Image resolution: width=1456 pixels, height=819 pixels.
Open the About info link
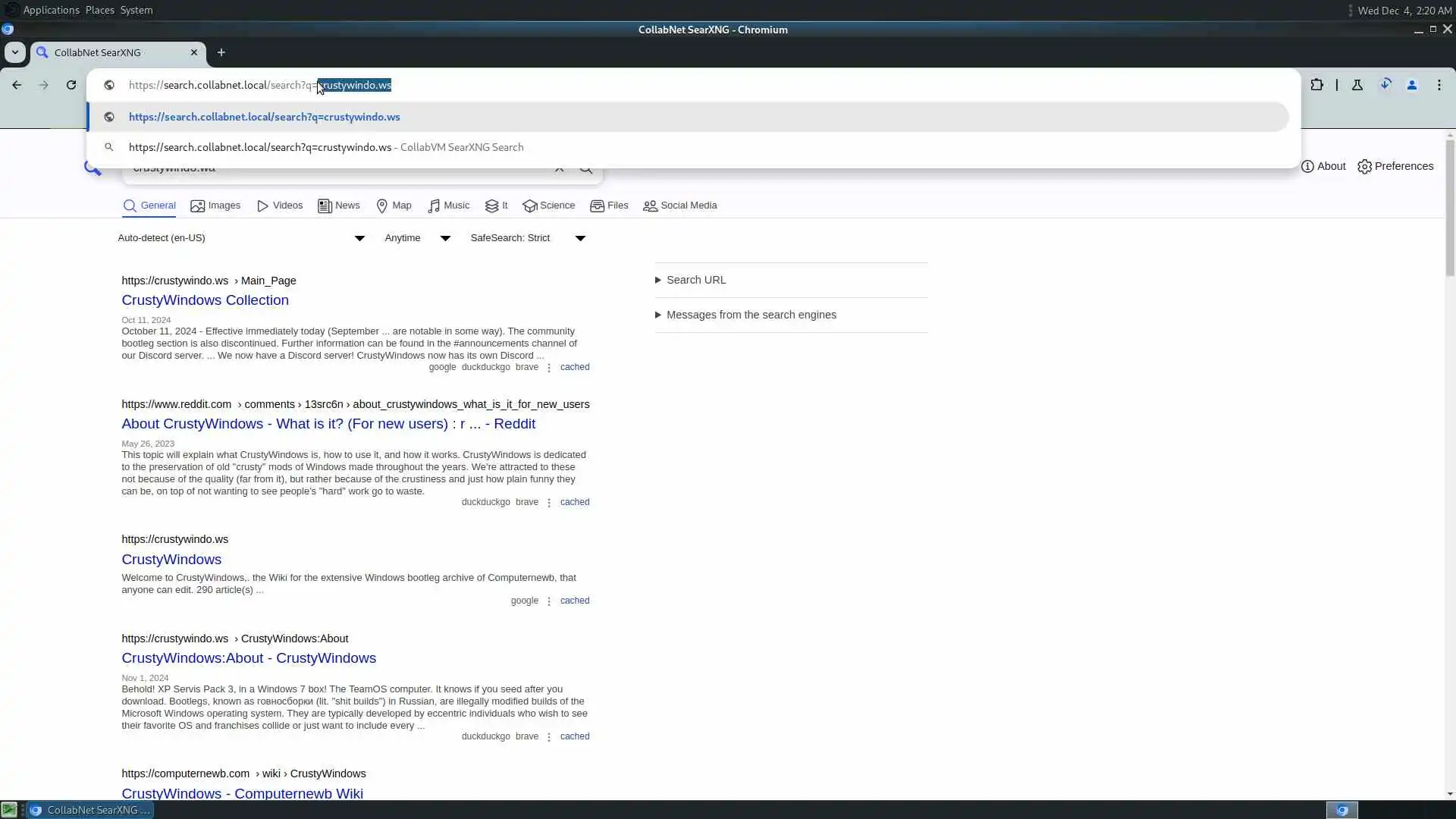coord(1323,166)
